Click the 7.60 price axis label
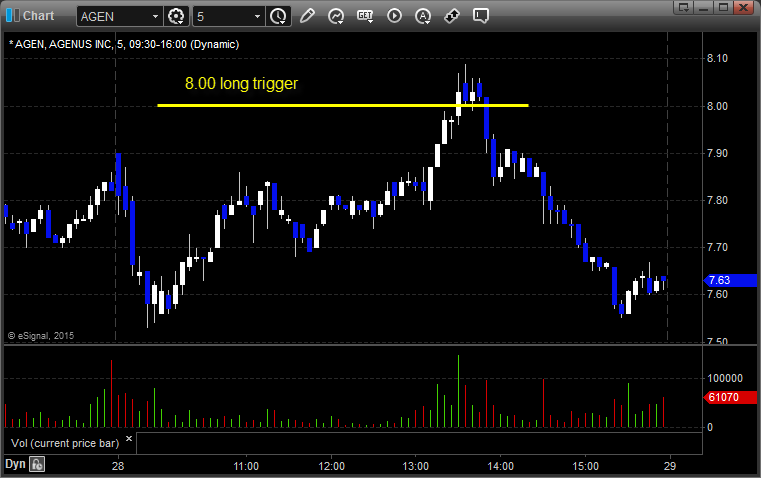This screenshot has height=478, width=761. [717, 295]
